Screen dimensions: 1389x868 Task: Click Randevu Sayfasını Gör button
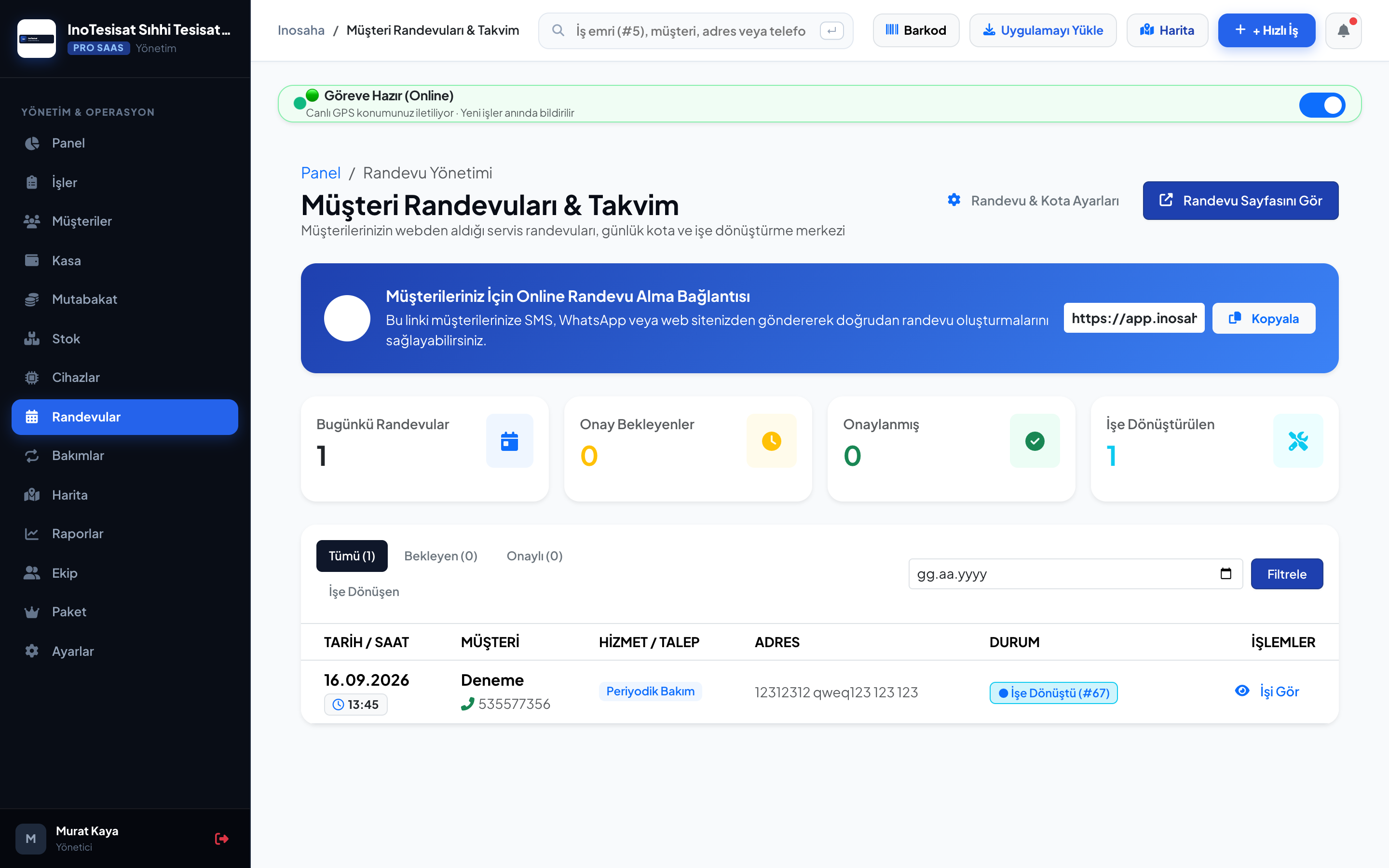(x=1240, y=200)
